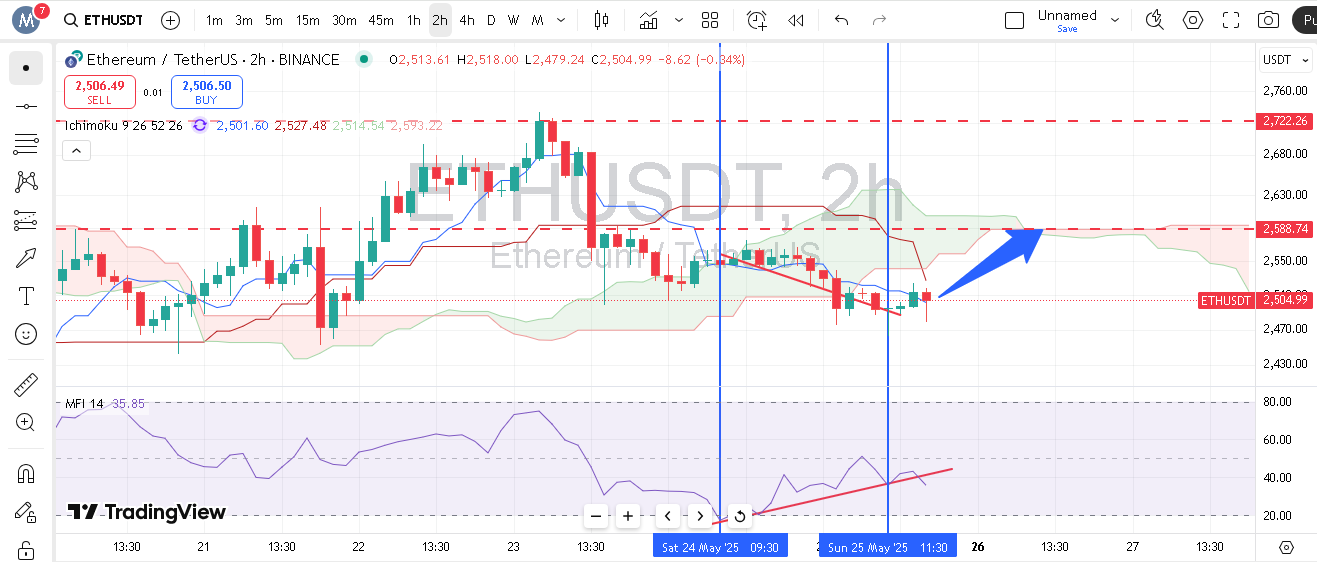Click the Publish button

[x=1304, y=20]
